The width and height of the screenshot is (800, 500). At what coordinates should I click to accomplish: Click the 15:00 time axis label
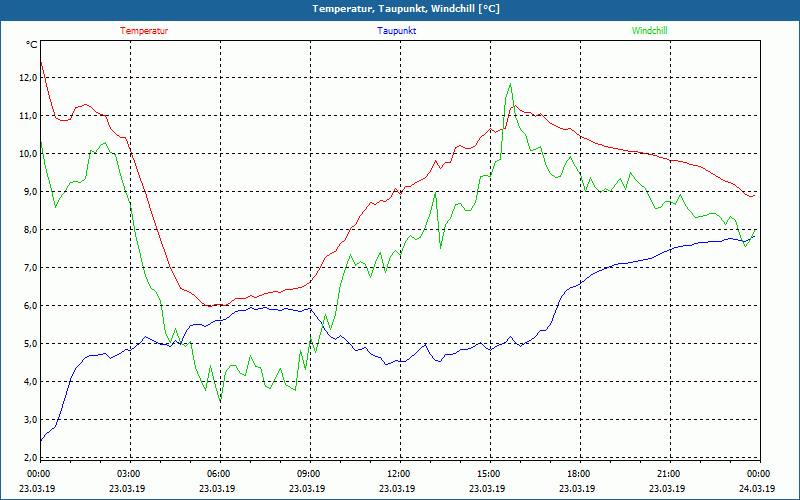(x=487, y=474)
